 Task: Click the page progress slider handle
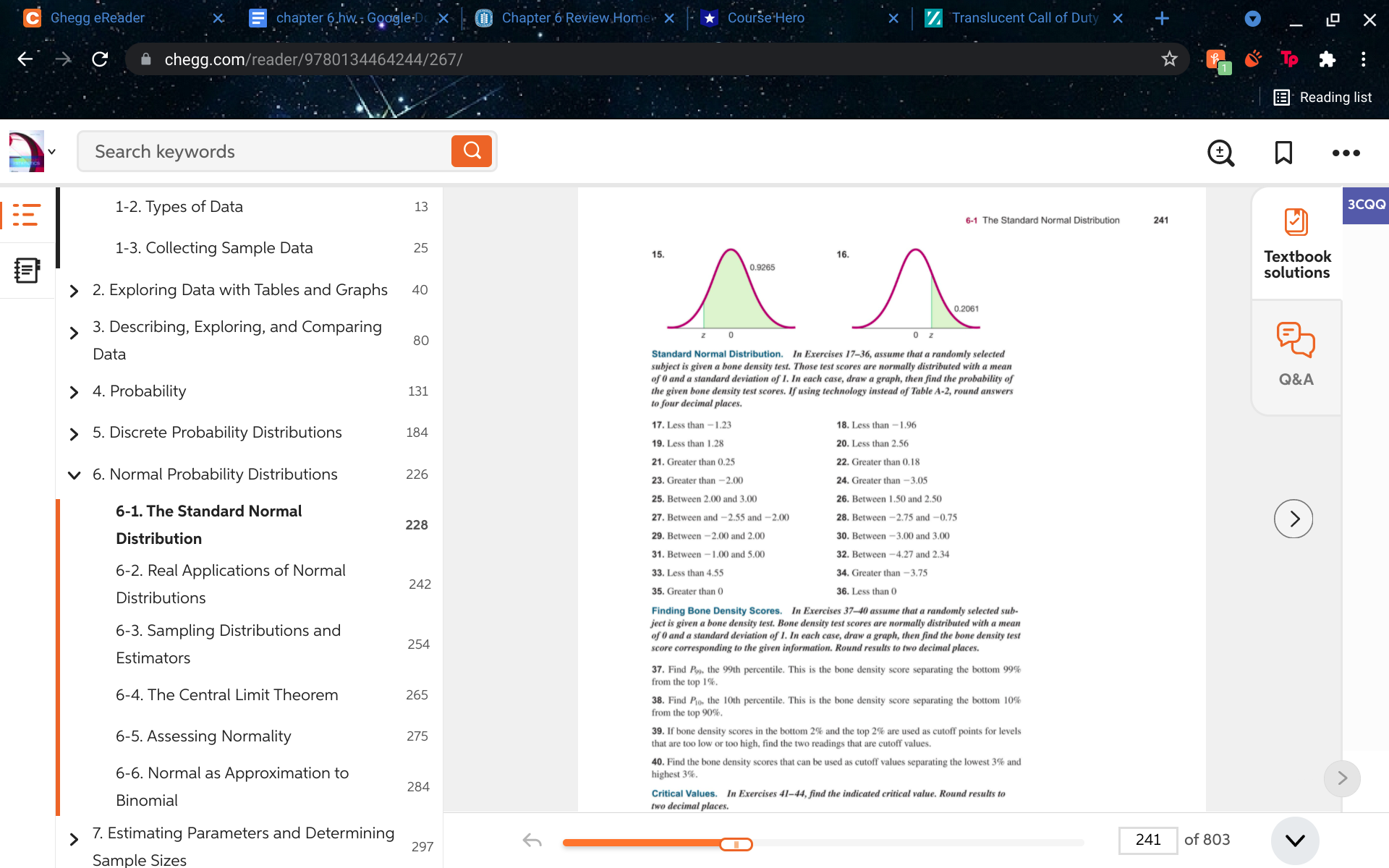(736, 844)
